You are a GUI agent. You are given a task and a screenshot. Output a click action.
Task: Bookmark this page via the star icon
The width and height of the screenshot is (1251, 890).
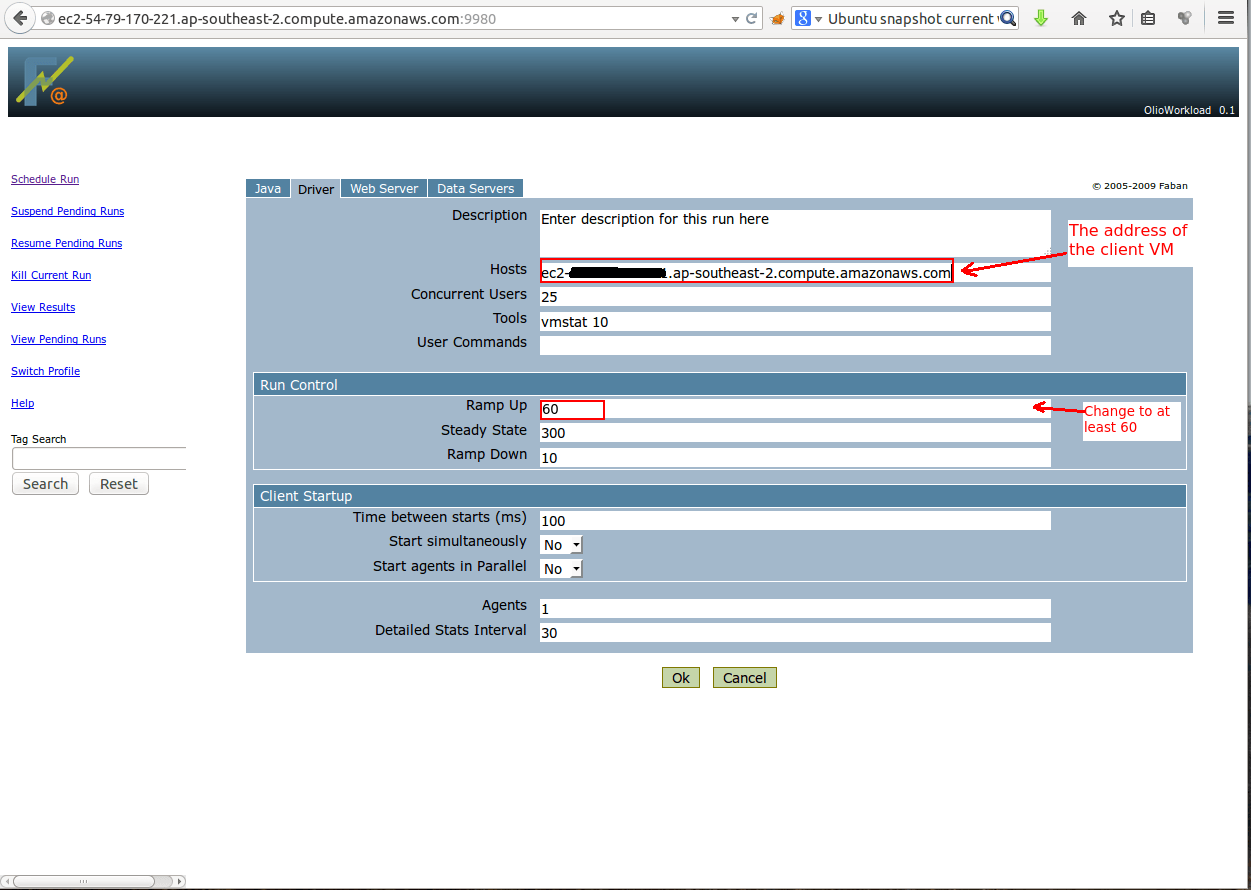coord(1115,17)
